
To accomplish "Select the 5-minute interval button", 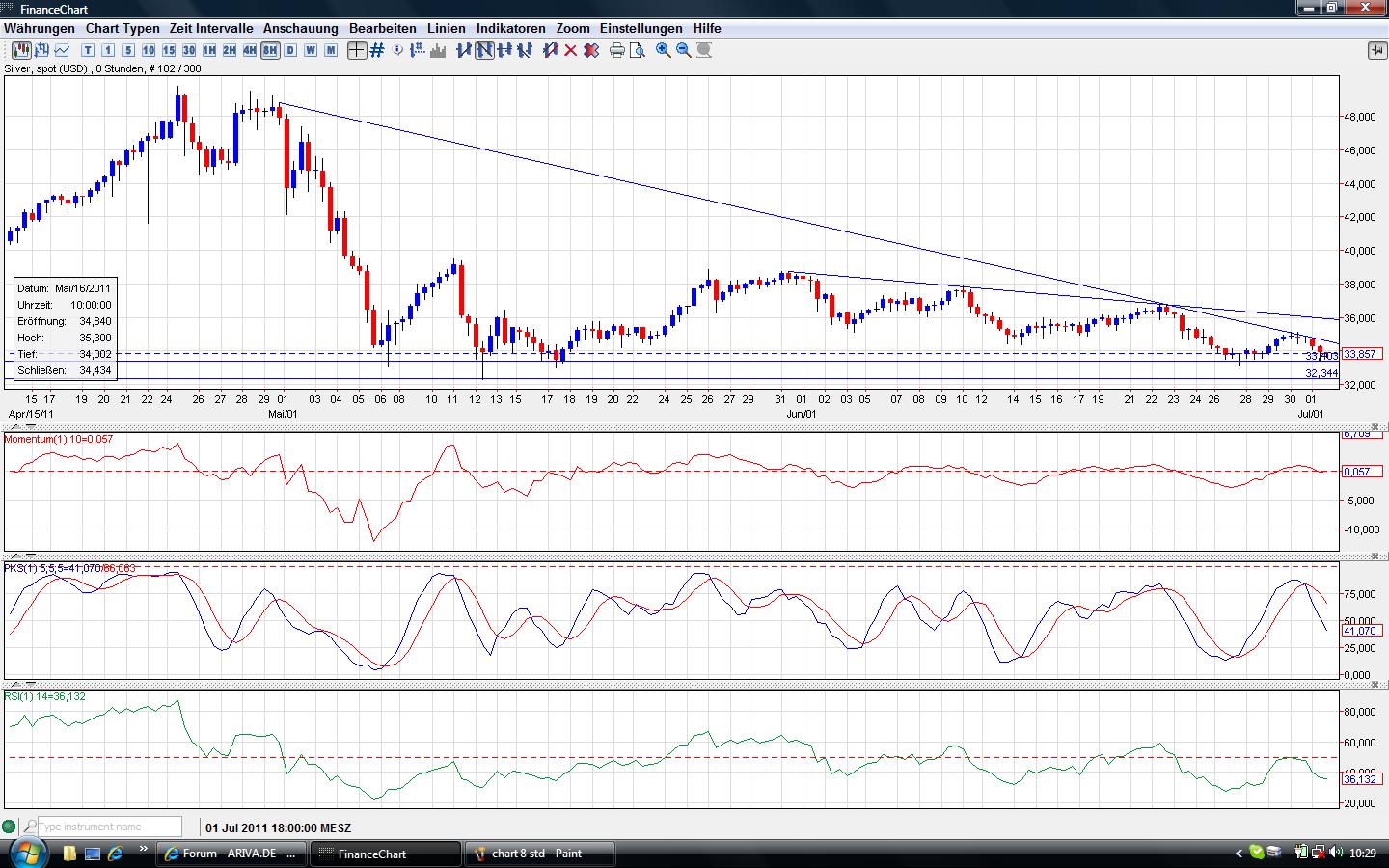I will click(128, 50).
